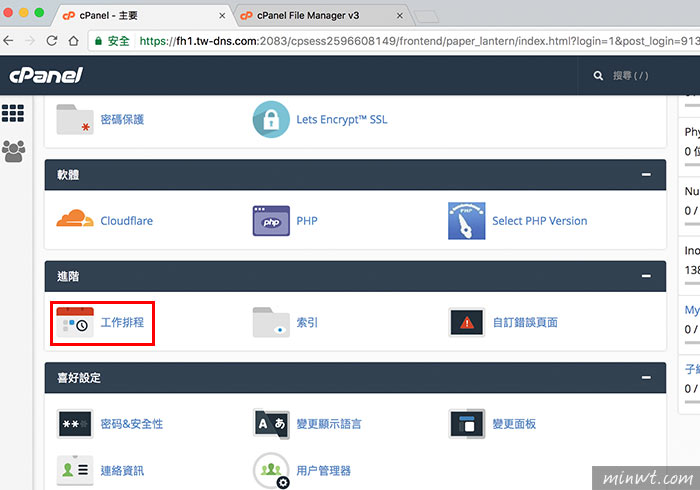This screenshot has width=700, height=490.
Task: Click the 工作排程 link text
Action: (122, 322)
